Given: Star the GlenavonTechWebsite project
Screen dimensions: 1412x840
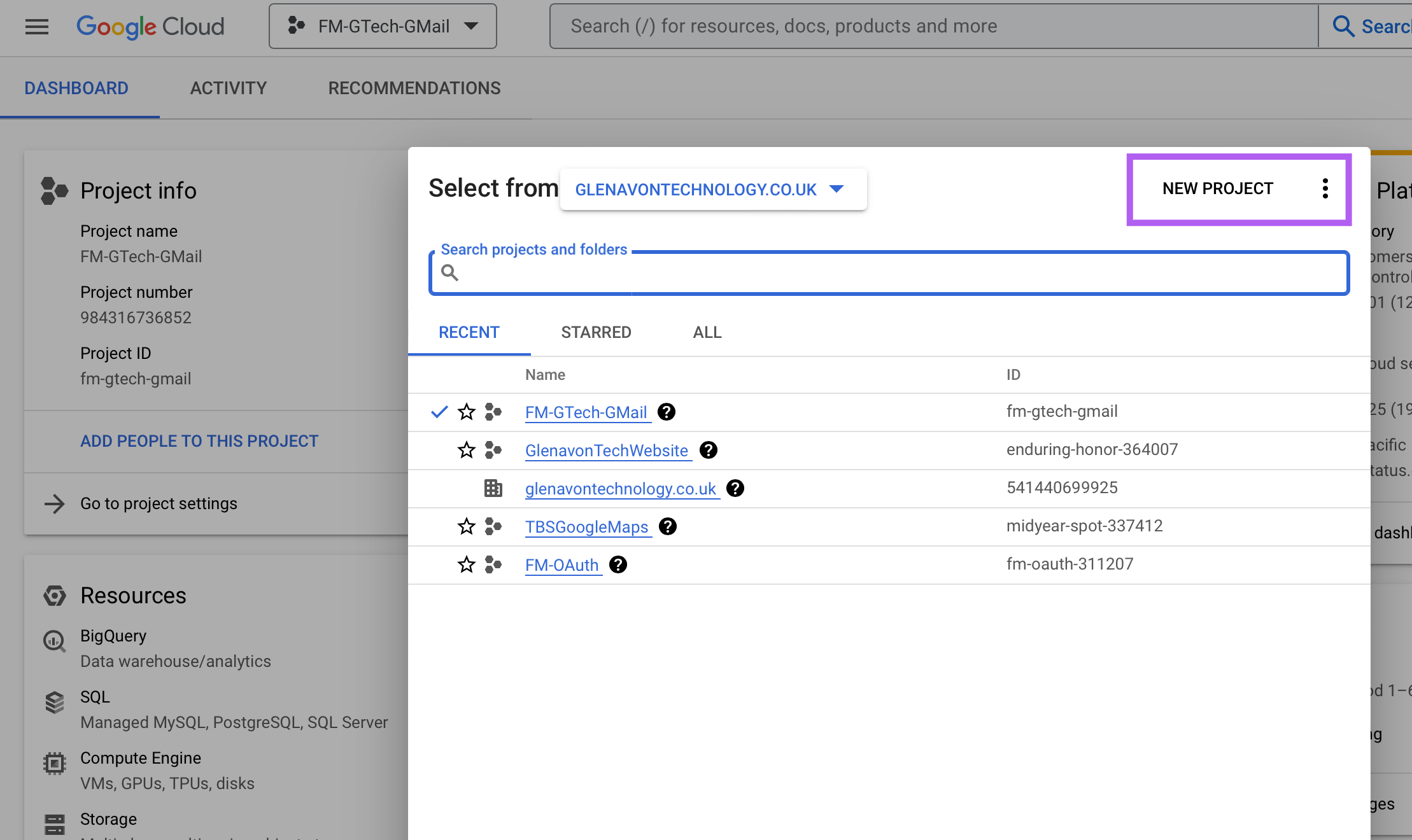Looking at the screenshot, I should click(467, 450).
